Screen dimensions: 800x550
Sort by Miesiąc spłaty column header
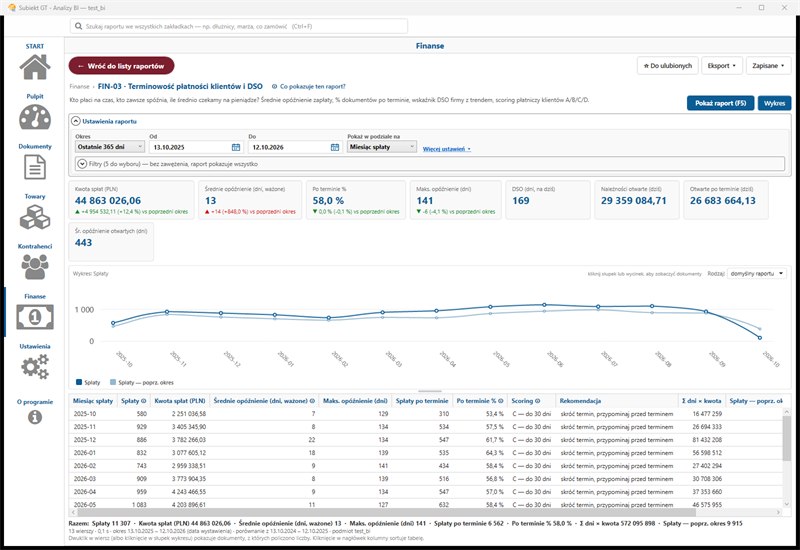pyautogui.click(x=93, y=401)
